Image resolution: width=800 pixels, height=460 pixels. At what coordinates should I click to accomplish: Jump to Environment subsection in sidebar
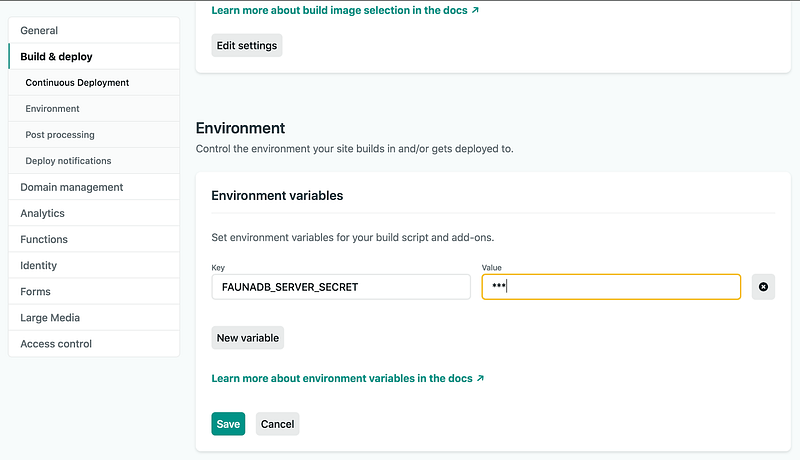(52, 109)
